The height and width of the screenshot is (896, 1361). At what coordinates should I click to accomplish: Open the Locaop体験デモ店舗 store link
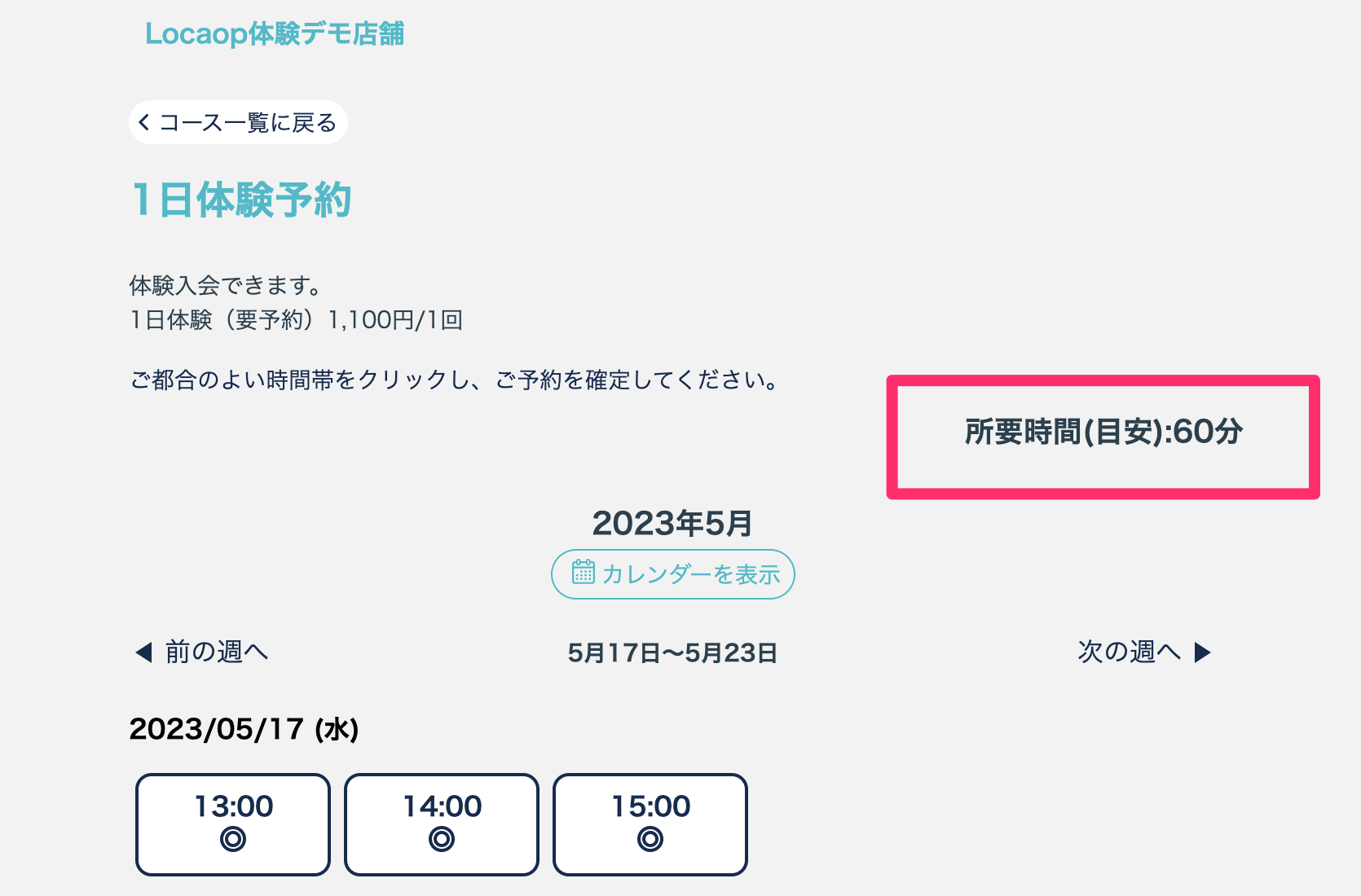[x=275, y=34]
